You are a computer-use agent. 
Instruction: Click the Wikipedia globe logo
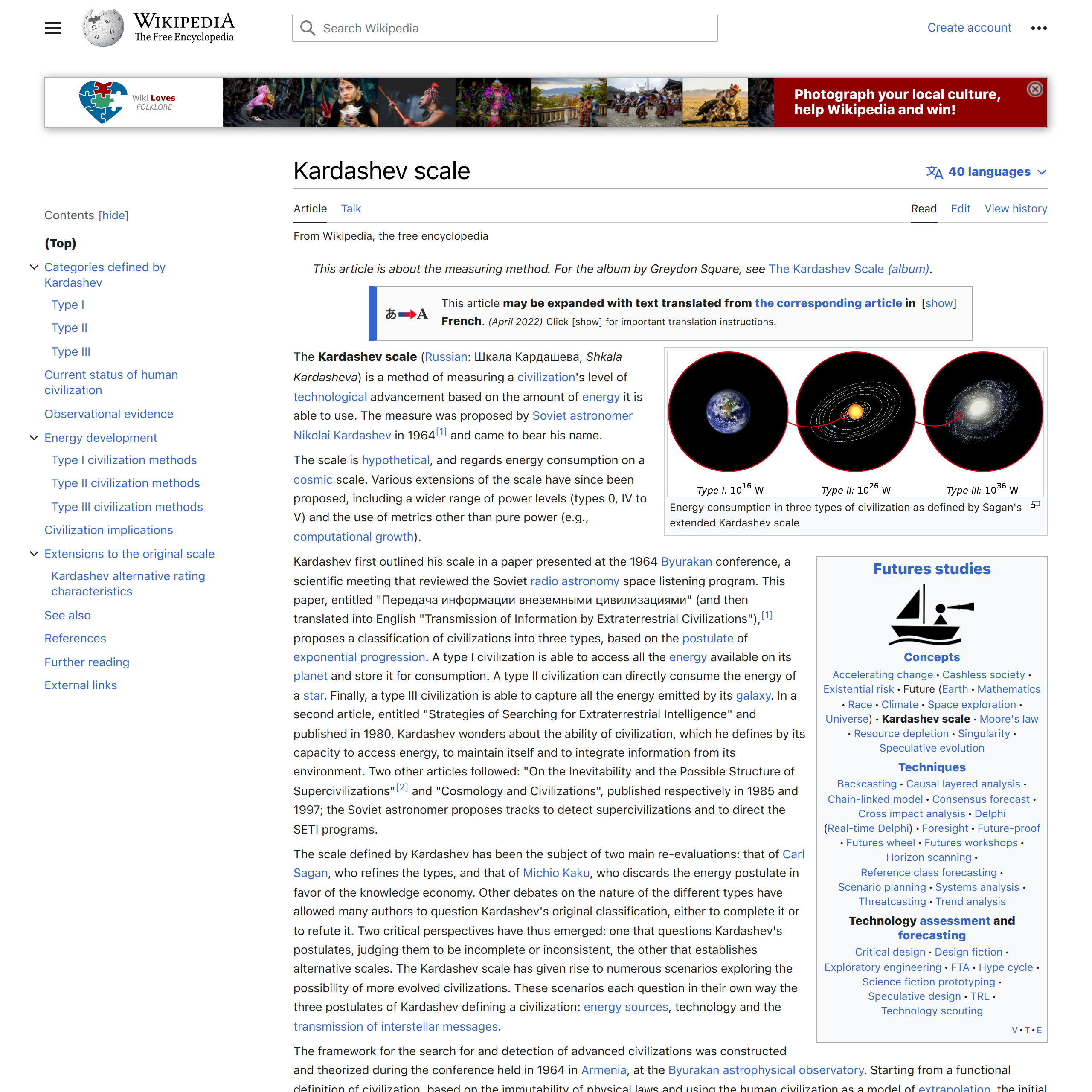point(102,28)
